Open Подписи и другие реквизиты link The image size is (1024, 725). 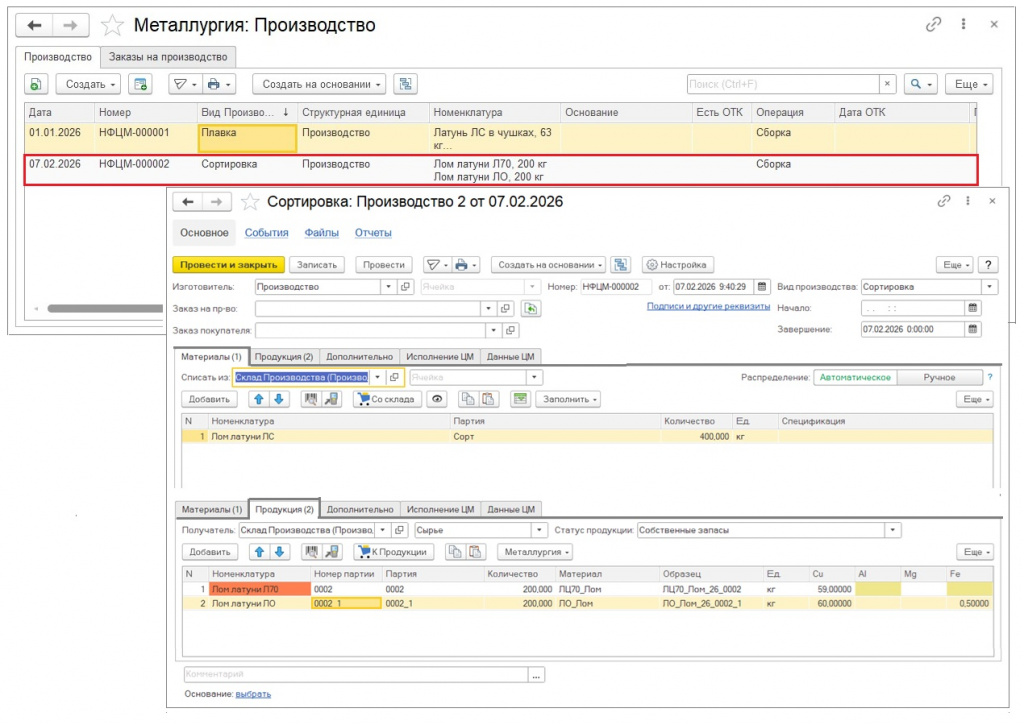708,306
